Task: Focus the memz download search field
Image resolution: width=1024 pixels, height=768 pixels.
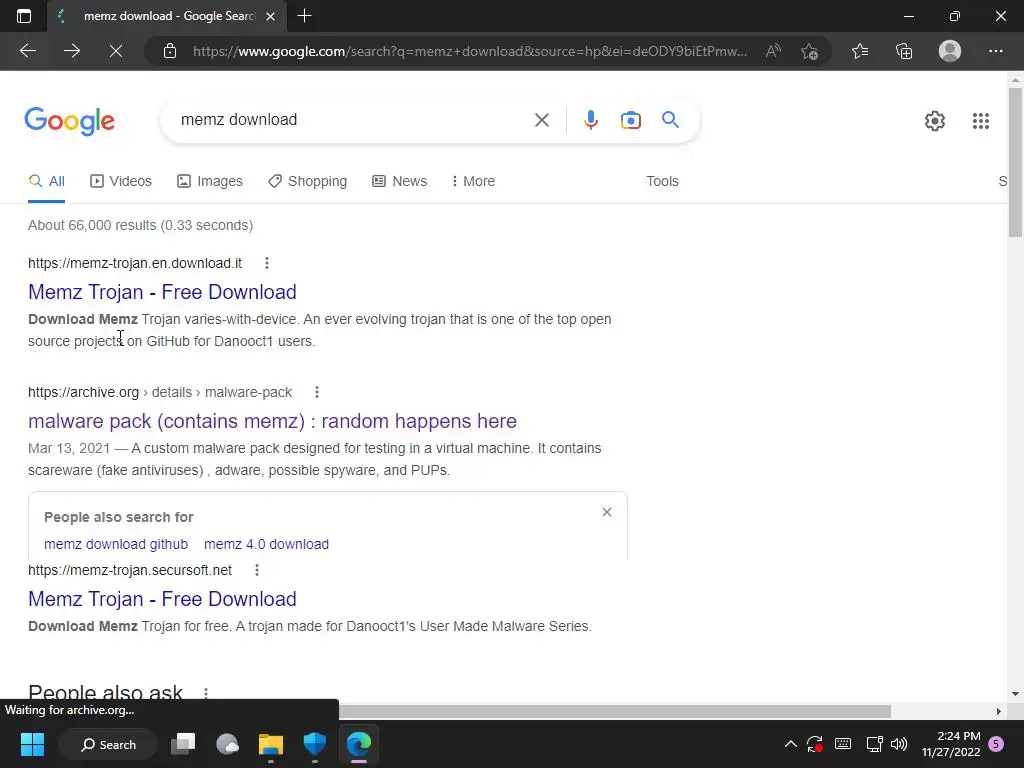Action: 353,120
